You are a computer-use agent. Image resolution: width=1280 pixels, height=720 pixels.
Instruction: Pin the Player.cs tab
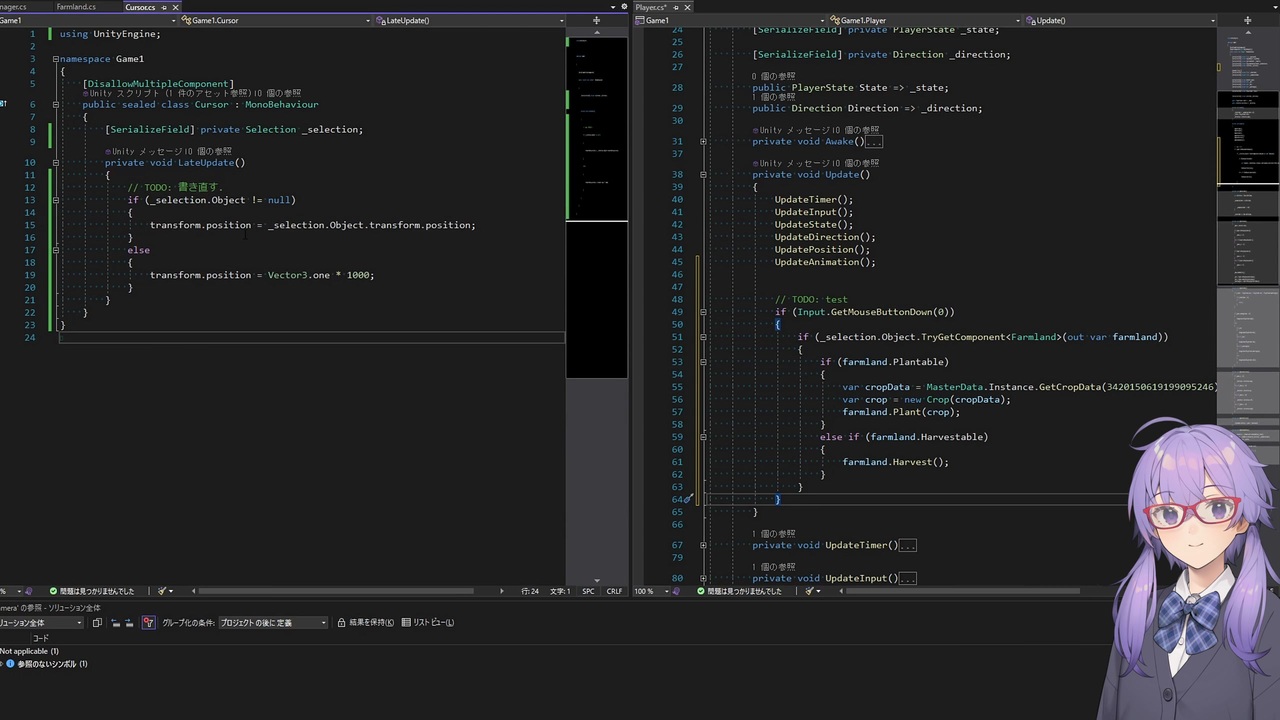(x=675, y=7)
